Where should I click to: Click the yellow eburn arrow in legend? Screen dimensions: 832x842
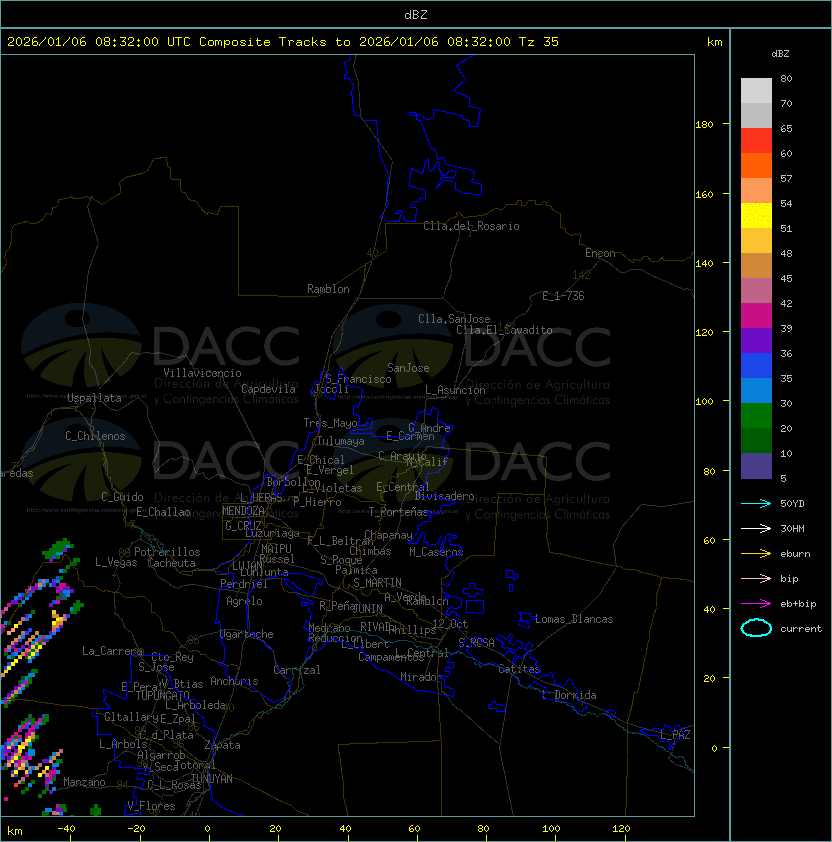[x=756, y=554]
